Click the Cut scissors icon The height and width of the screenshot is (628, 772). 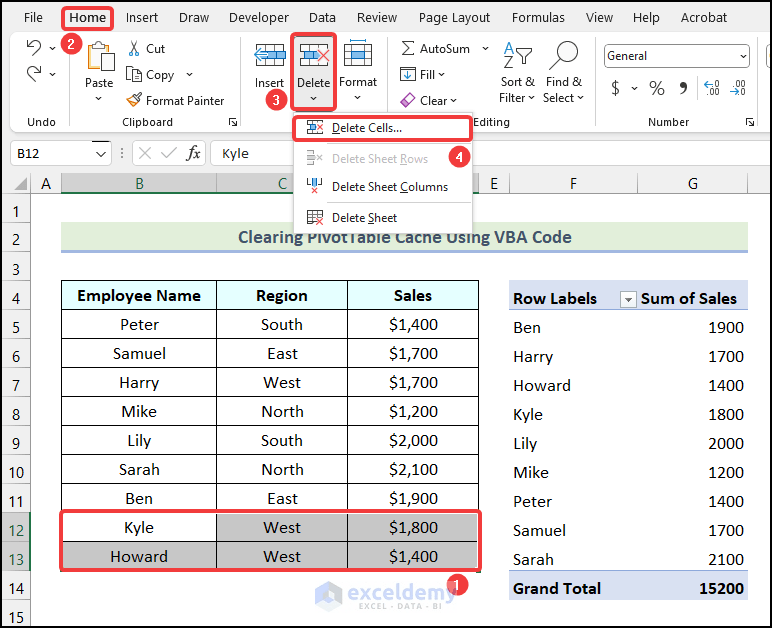[x=134, y=48]
